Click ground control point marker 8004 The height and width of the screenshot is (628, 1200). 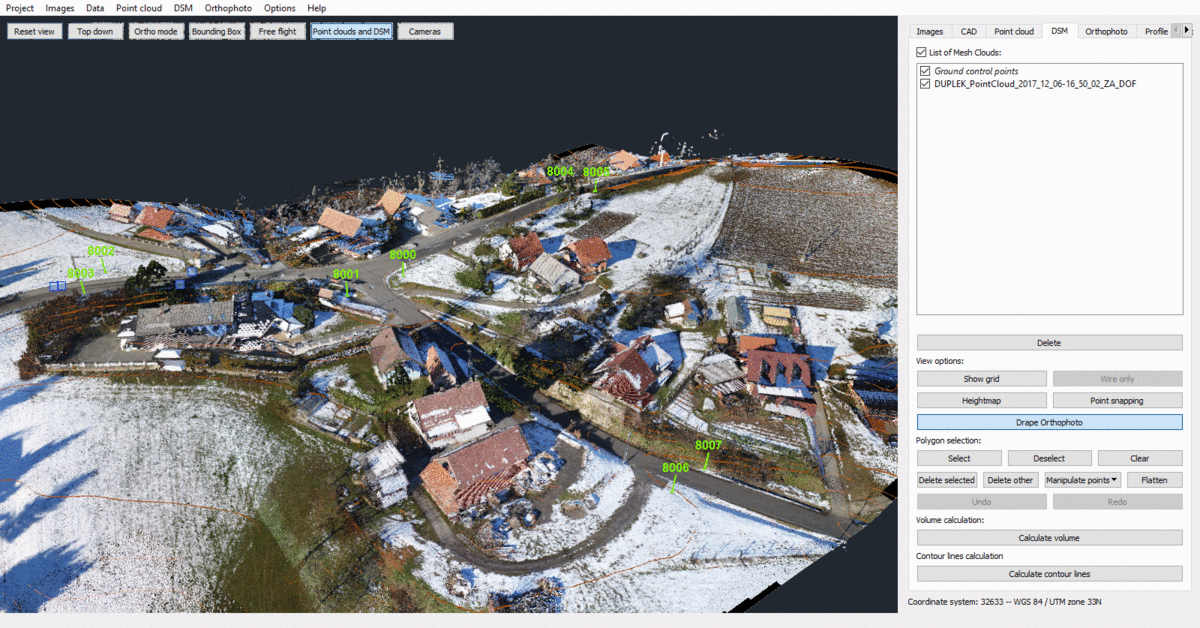point(560,172)
